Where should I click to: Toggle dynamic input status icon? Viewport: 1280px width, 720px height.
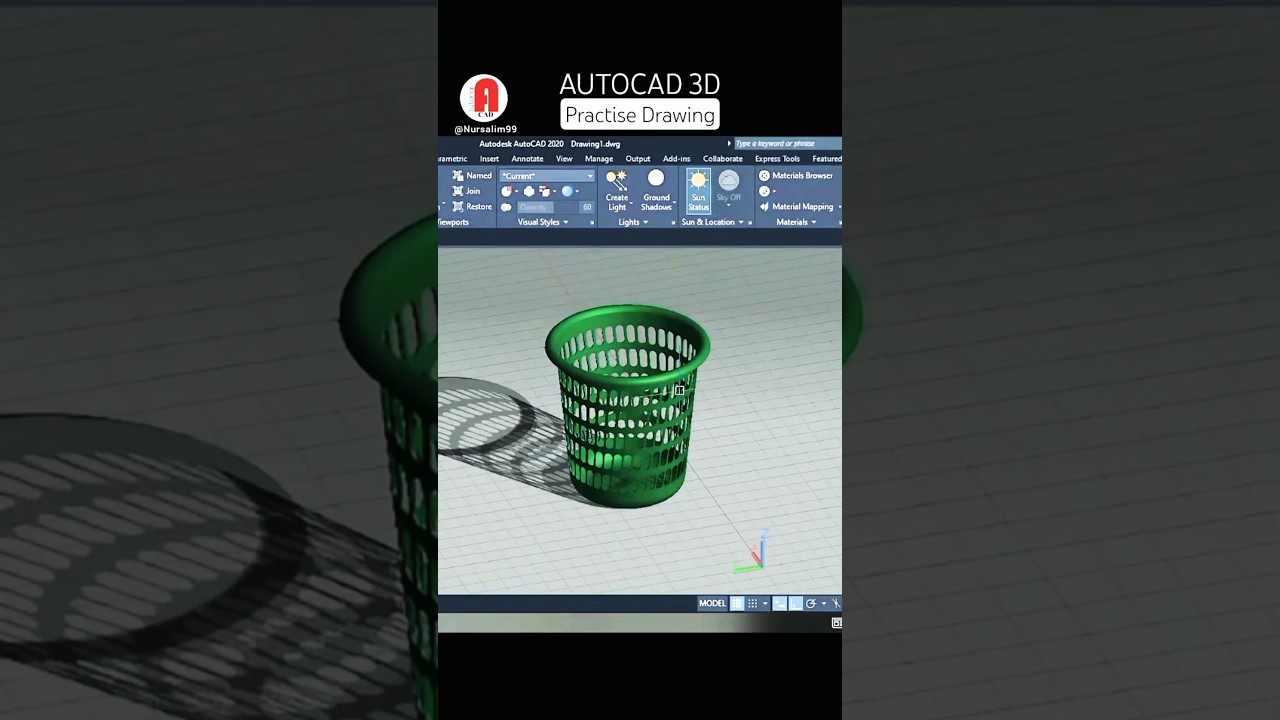coord(780,603)
